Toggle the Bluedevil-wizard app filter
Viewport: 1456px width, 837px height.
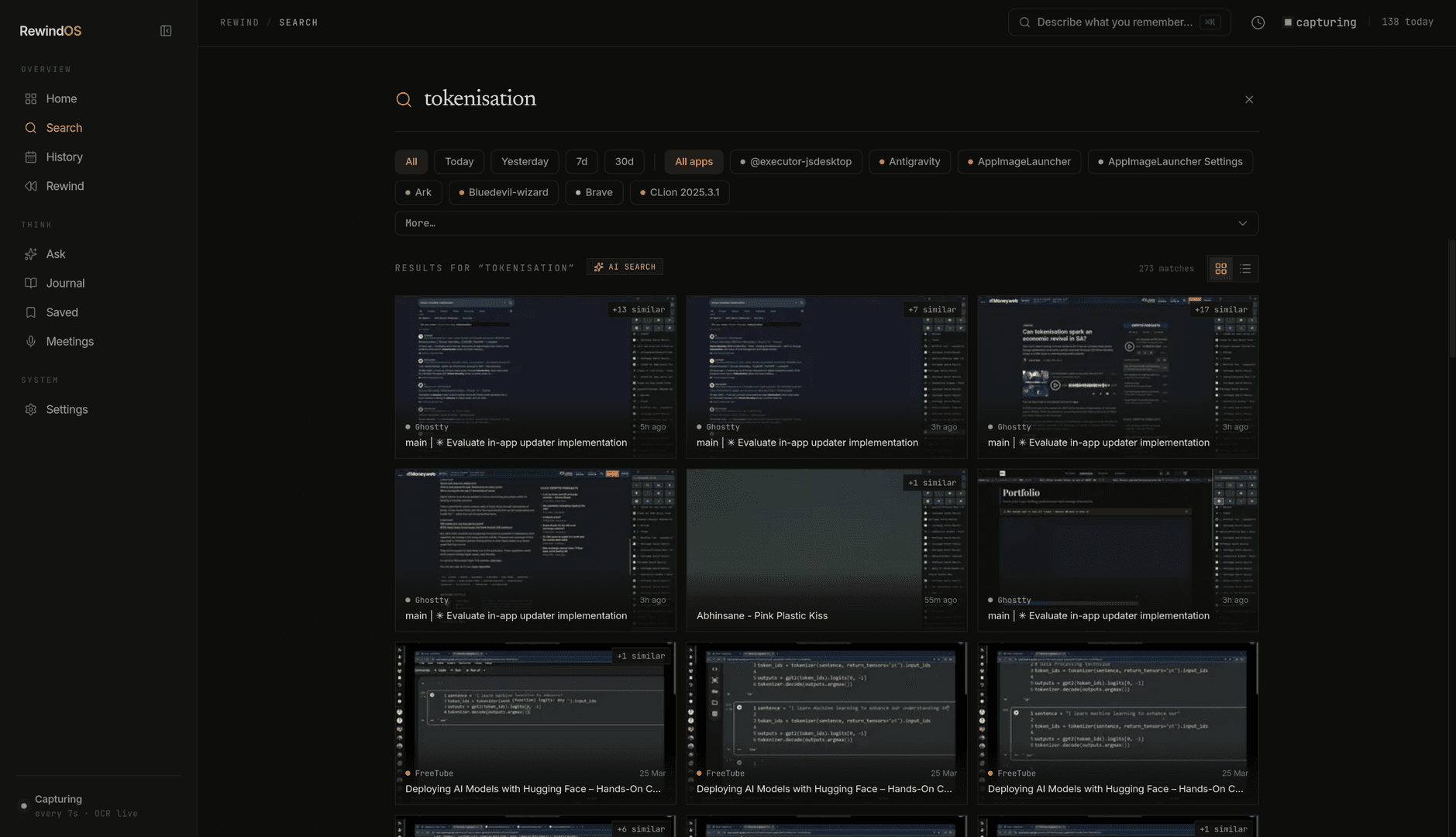(x=503, y=192)
